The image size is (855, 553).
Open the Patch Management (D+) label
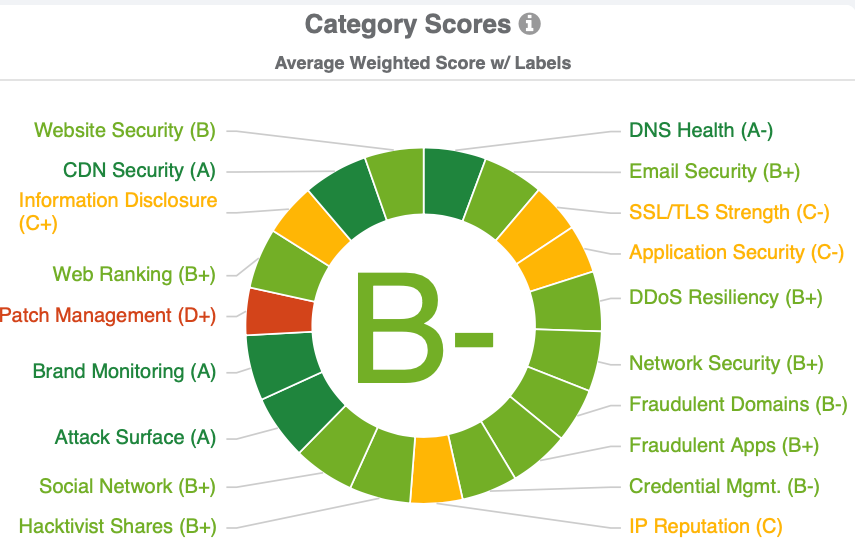[107, 316]
